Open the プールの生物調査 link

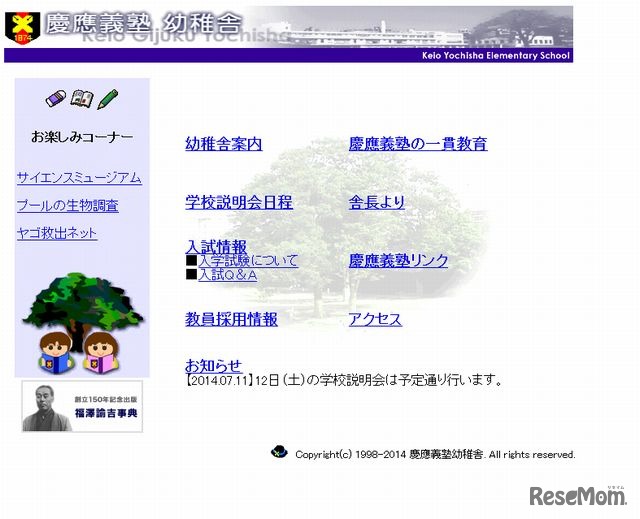68,205
